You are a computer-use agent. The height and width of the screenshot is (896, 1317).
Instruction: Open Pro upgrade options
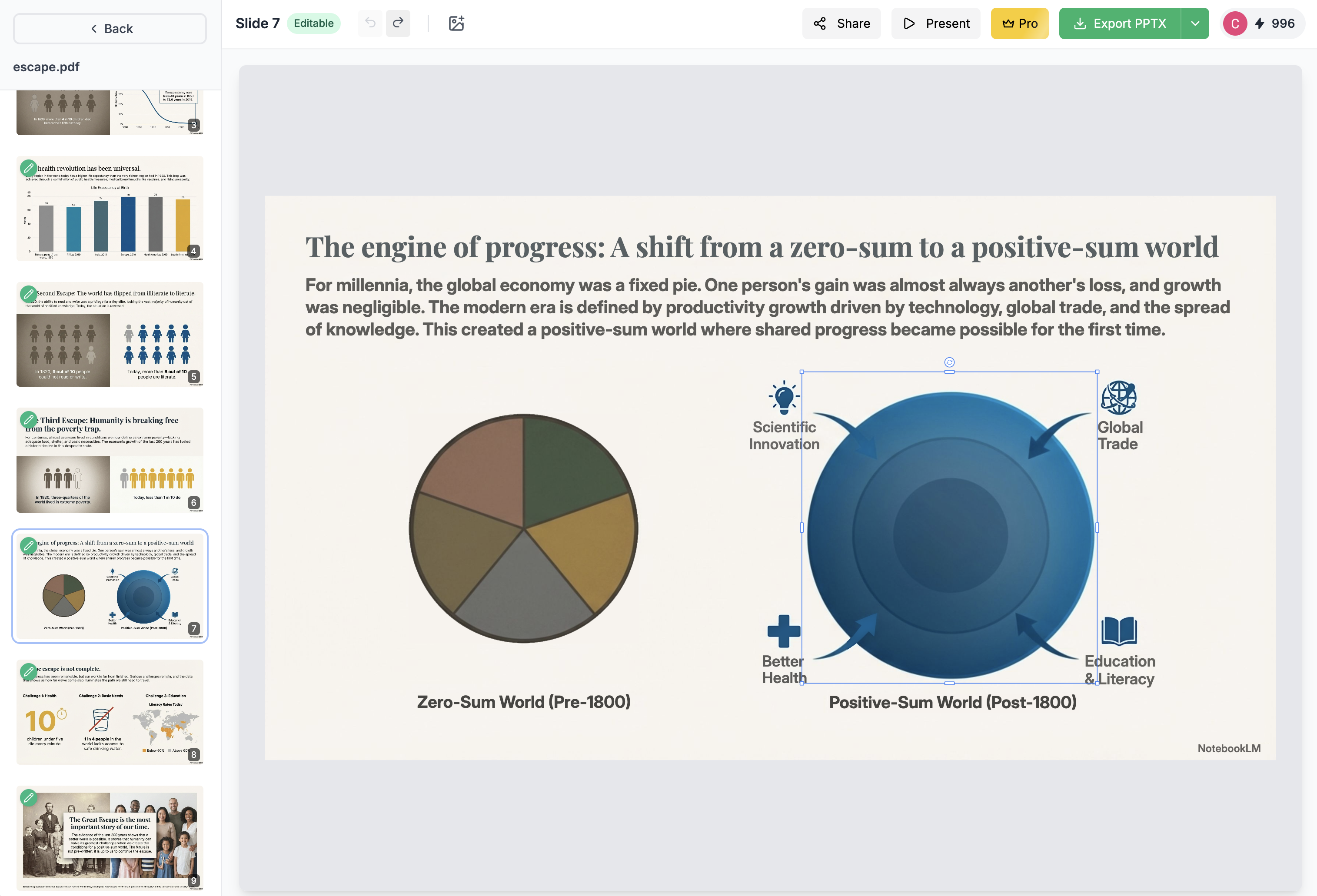click(1020, 23)
